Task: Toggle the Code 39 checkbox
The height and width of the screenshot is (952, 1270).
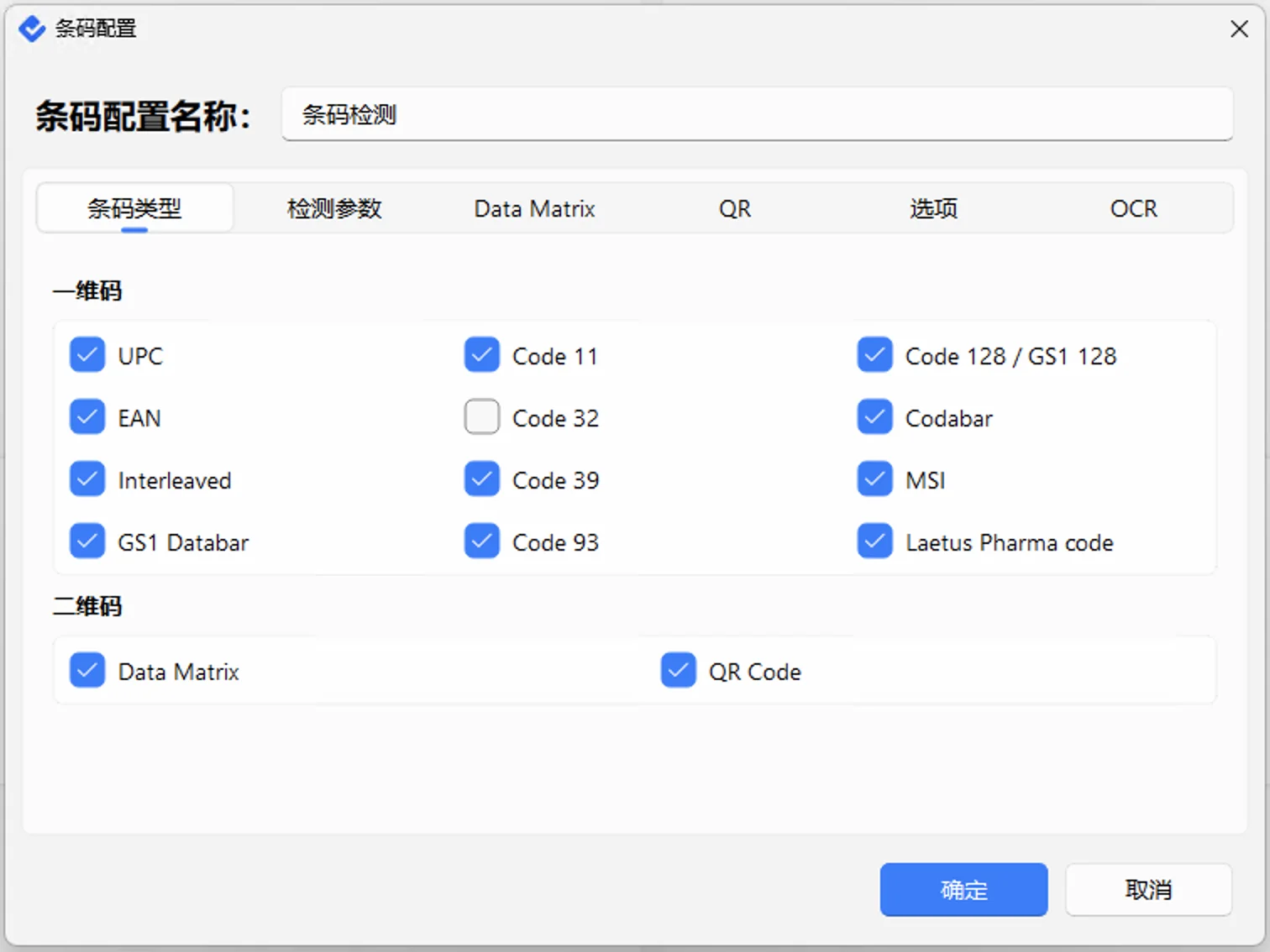Action: (482, 479)
